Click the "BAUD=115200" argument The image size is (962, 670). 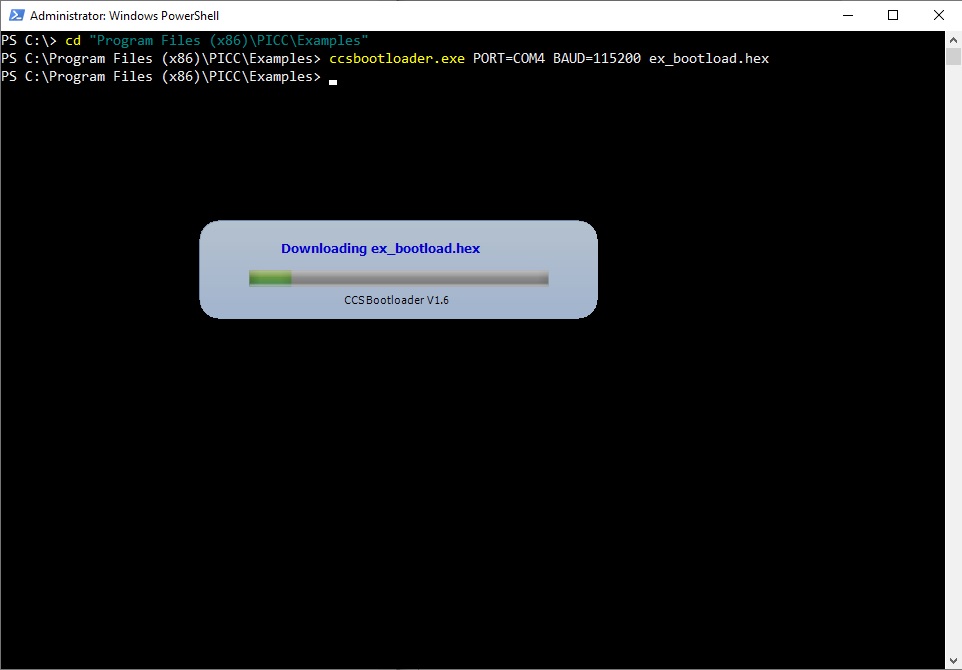pyautogui.click(x=597, y=59)
